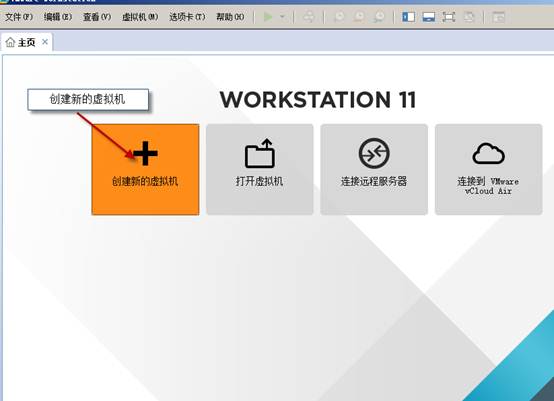
Task: Click the full screen mode icon
Action: 449,17
